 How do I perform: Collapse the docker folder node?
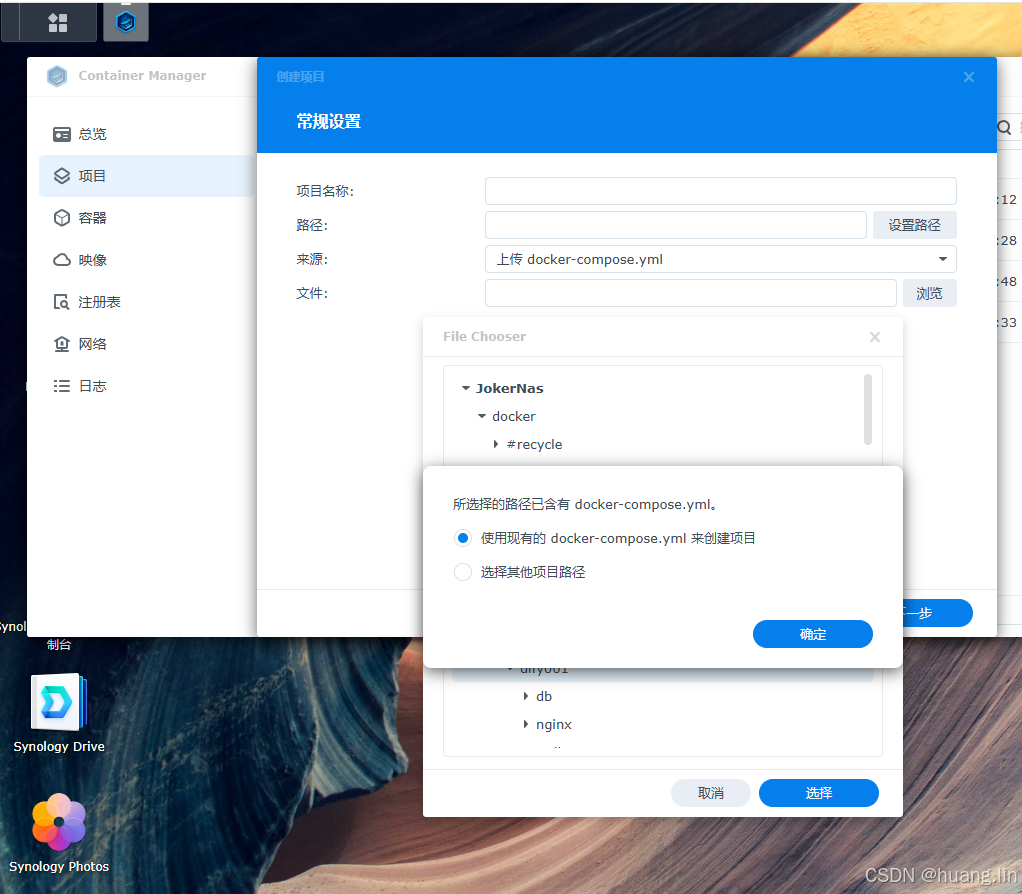point(482,416)
